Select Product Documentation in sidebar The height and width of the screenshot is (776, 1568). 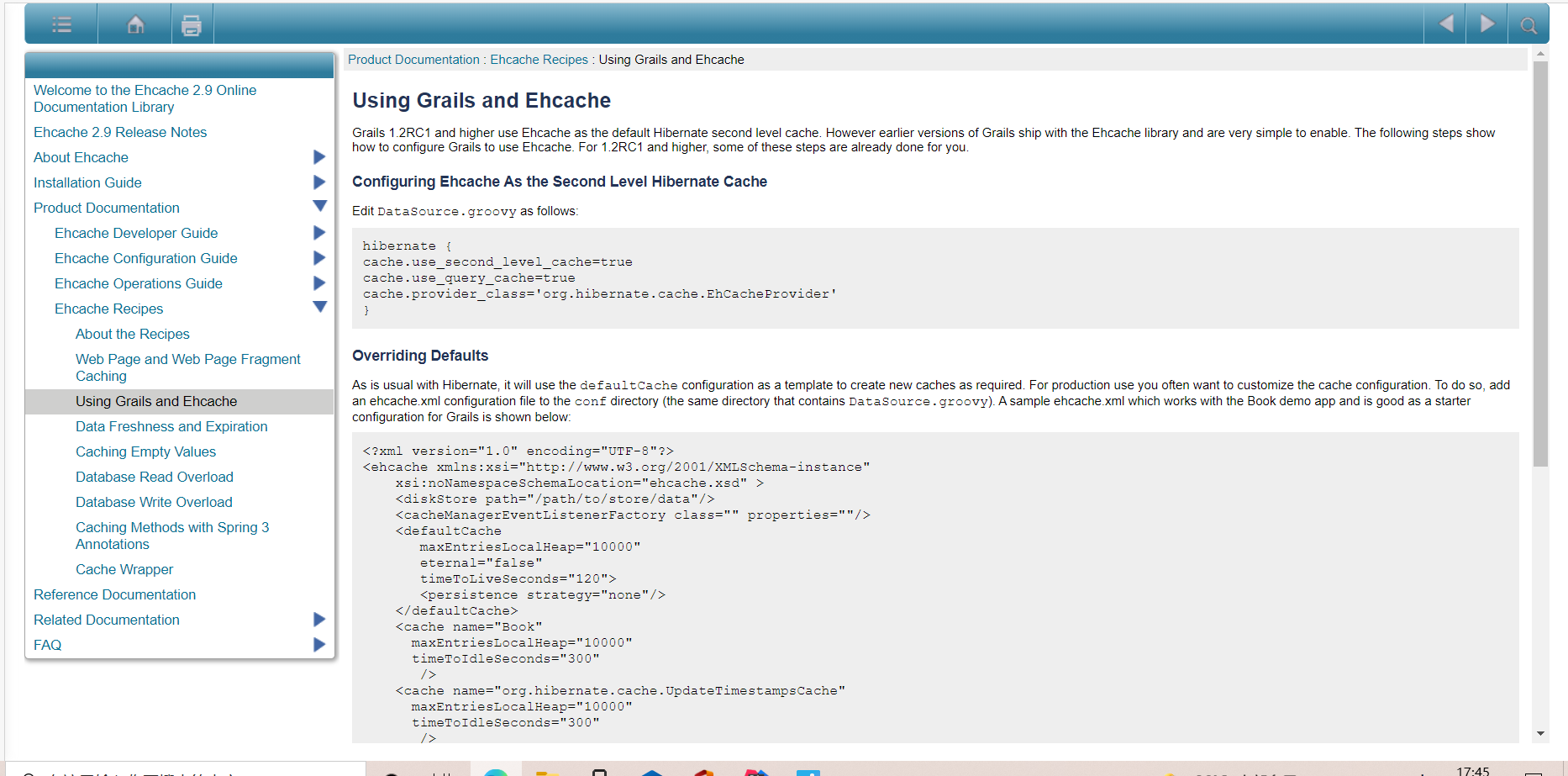pos(107,208)
